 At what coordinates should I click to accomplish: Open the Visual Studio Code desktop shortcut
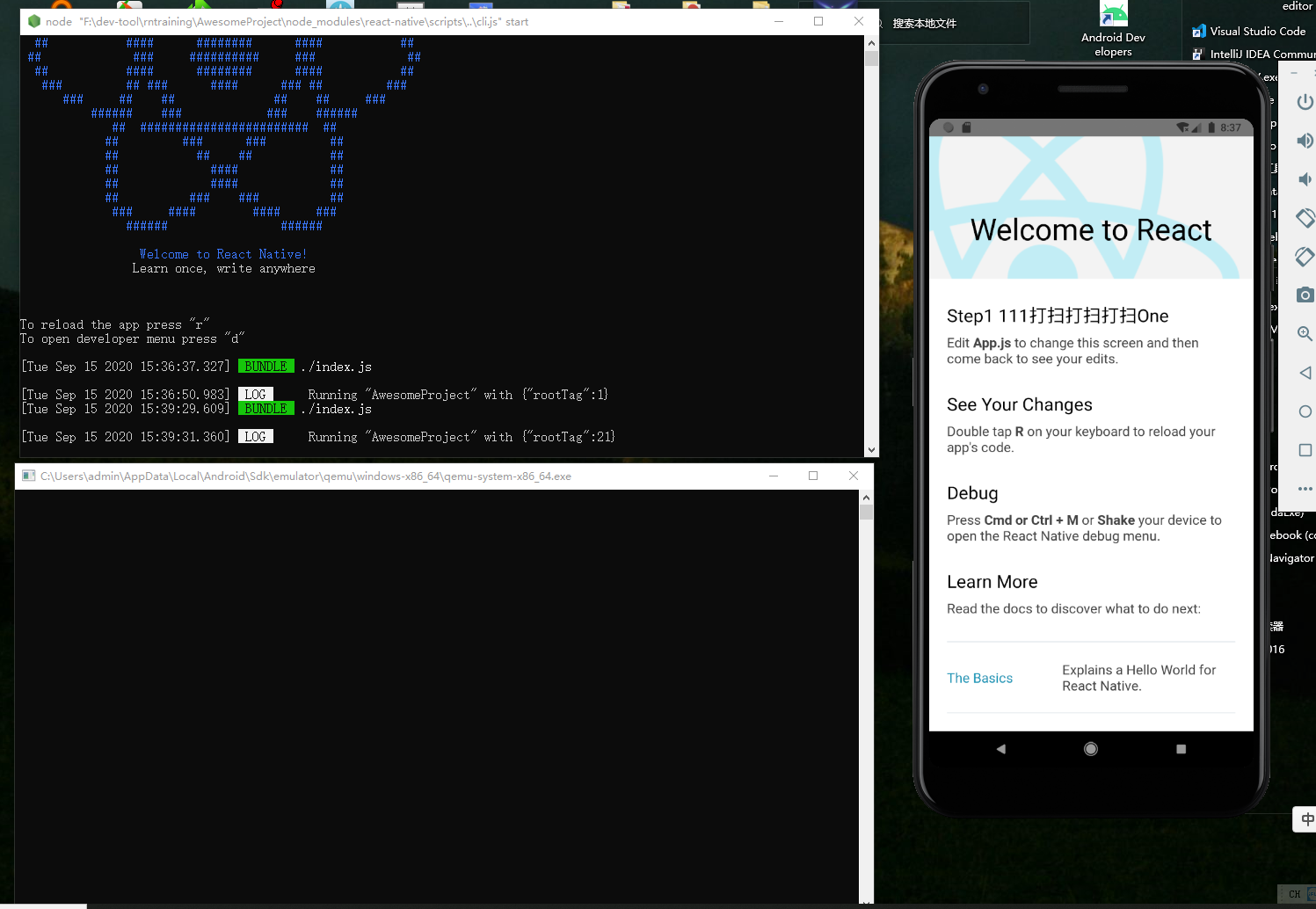click(1249, 31)
